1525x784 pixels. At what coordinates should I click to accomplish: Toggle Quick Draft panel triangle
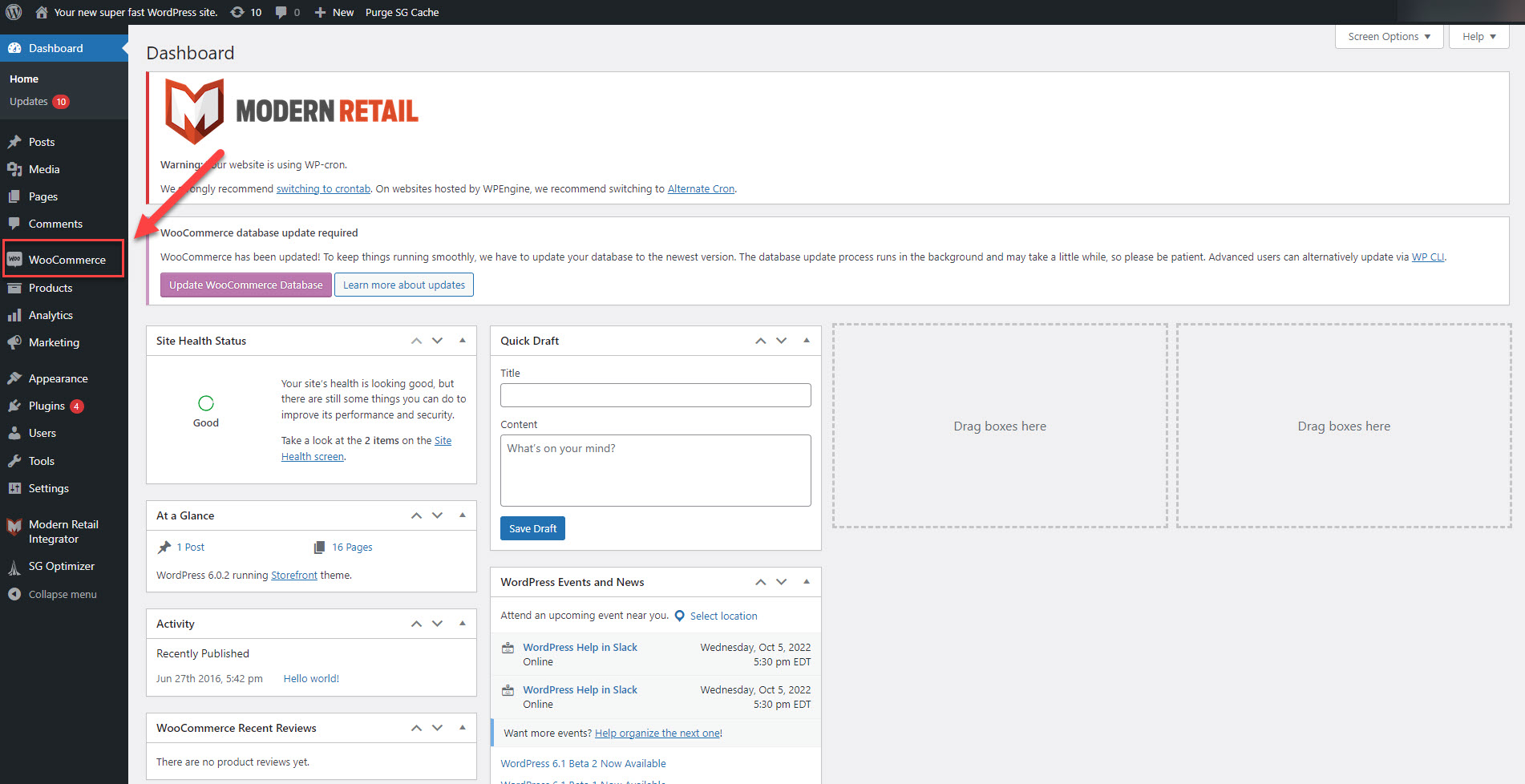point(807,341)
